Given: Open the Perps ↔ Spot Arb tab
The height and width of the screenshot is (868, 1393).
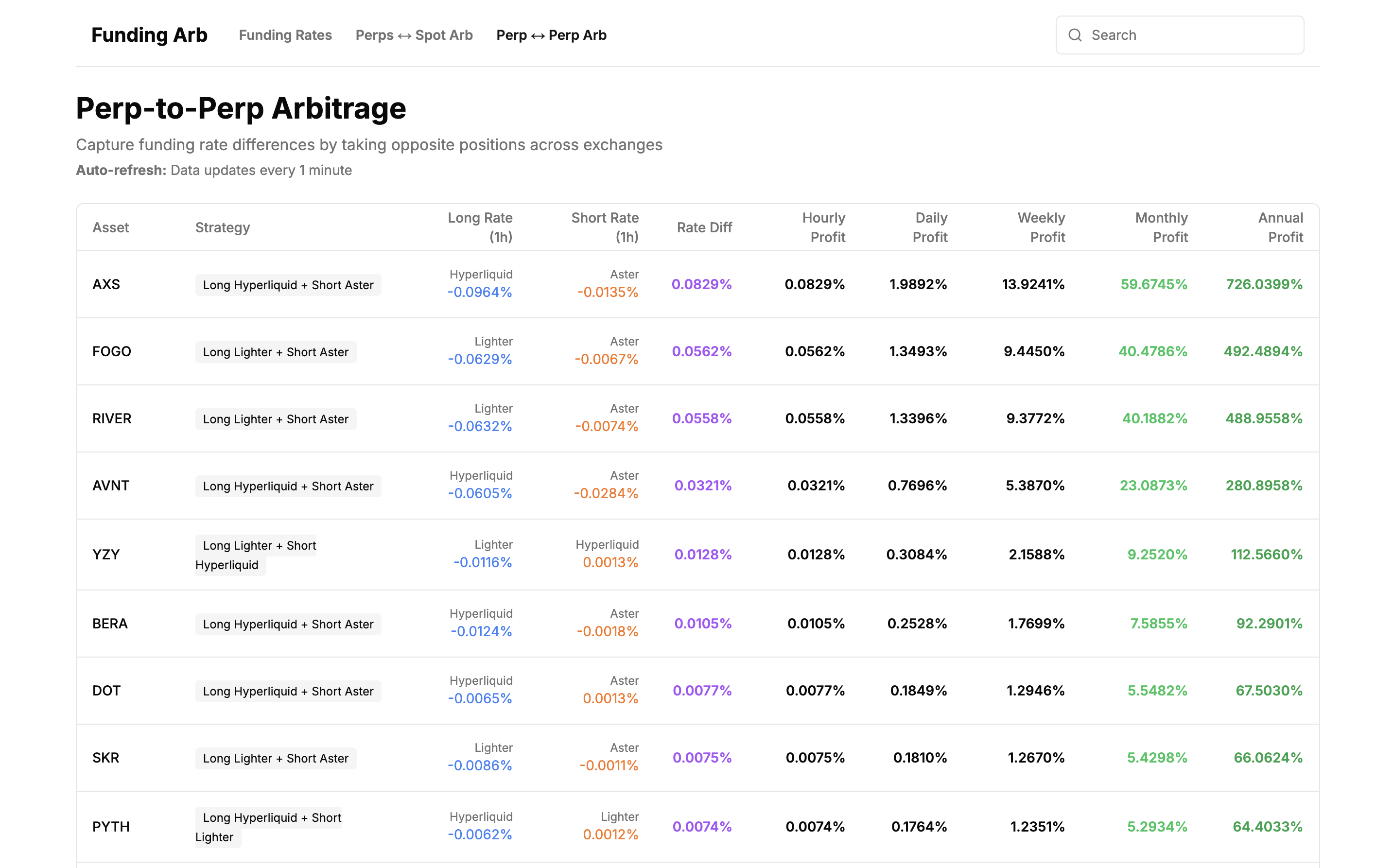Looking at the screenshot, I should pyautogui.click(x=414, y=35).
